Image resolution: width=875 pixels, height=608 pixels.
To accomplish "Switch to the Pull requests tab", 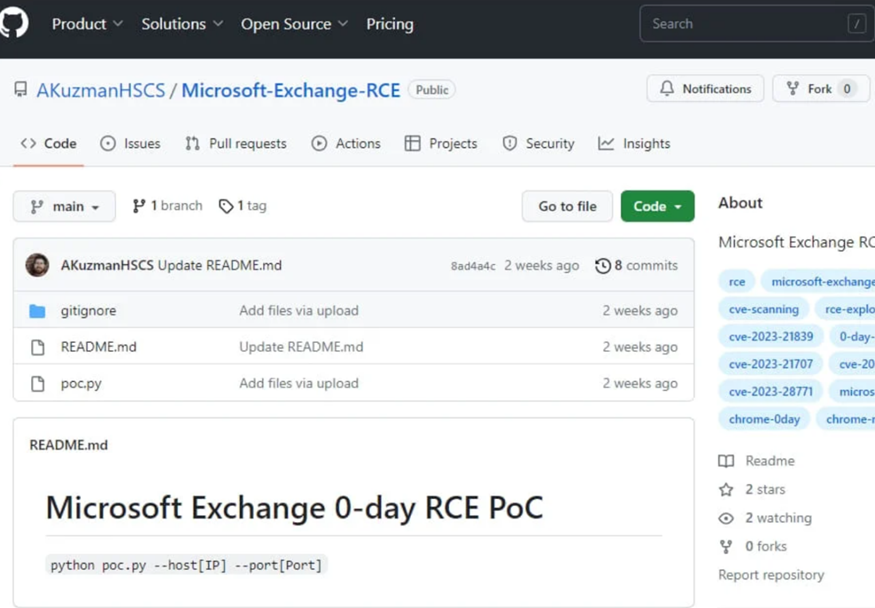I will pos(236,144).
